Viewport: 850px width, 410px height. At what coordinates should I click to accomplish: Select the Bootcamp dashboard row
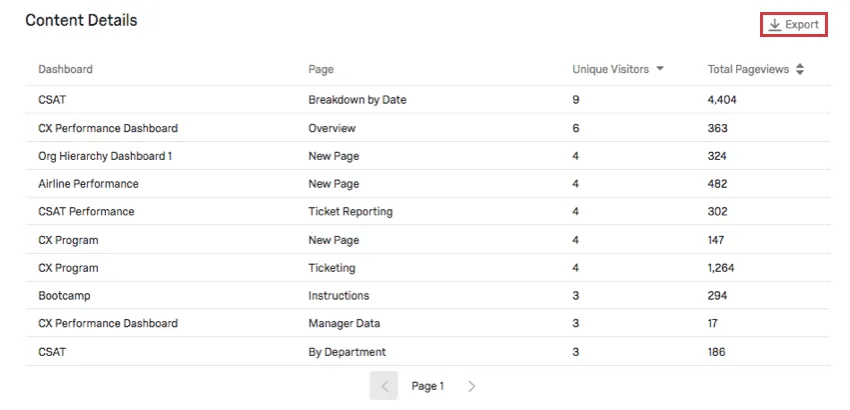tap(64, 296)
